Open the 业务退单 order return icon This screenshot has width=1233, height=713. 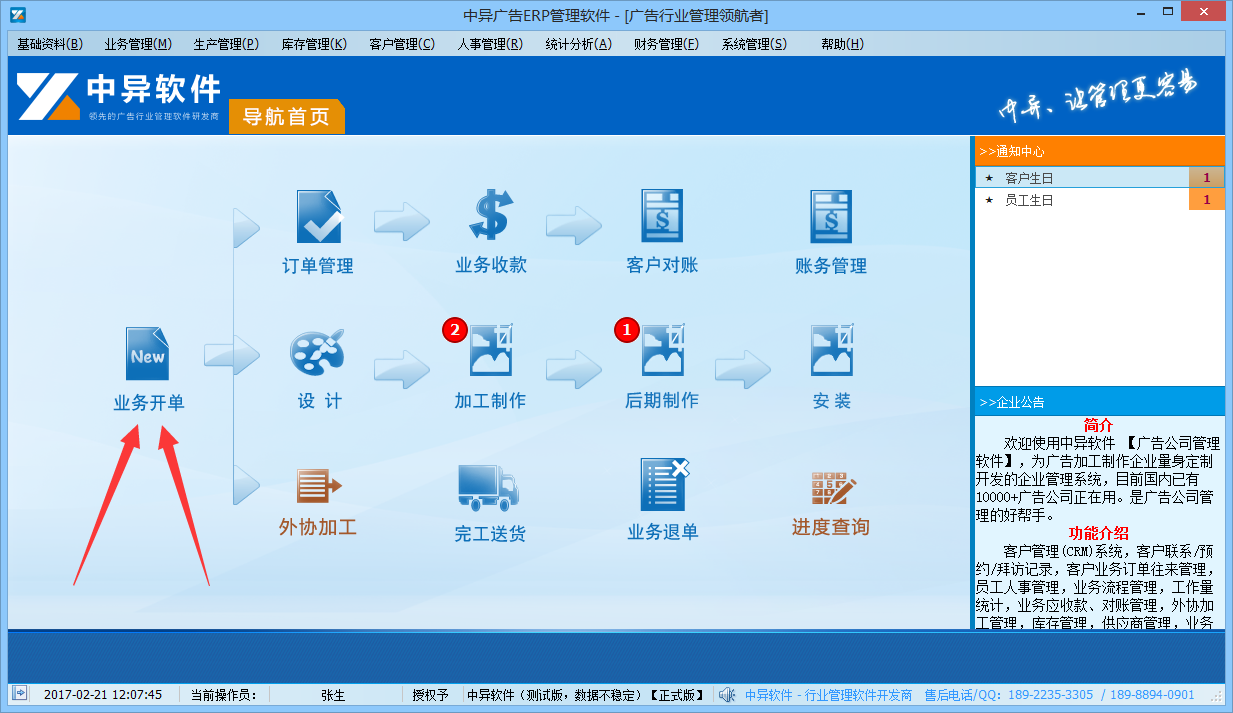coord(664,485)
